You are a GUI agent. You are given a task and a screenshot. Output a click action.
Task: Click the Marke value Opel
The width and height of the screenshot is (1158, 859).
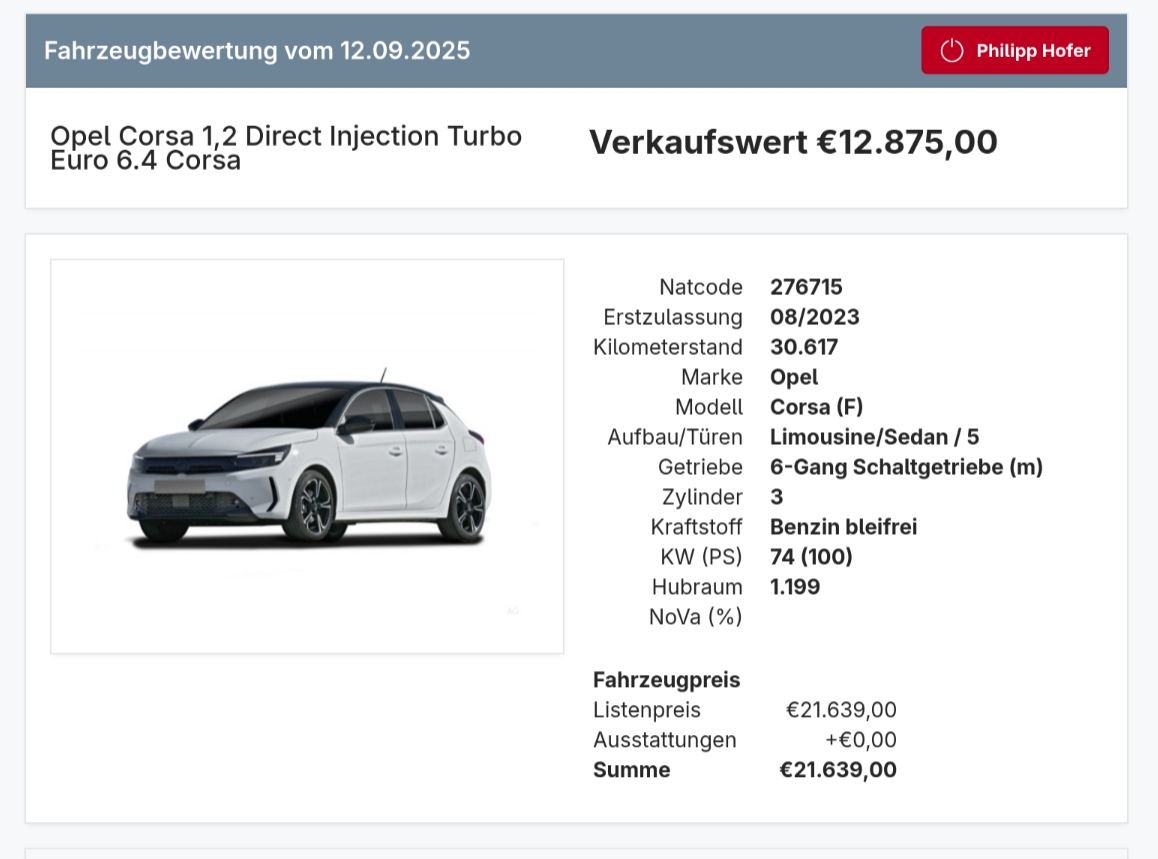[x=794, y=377]
